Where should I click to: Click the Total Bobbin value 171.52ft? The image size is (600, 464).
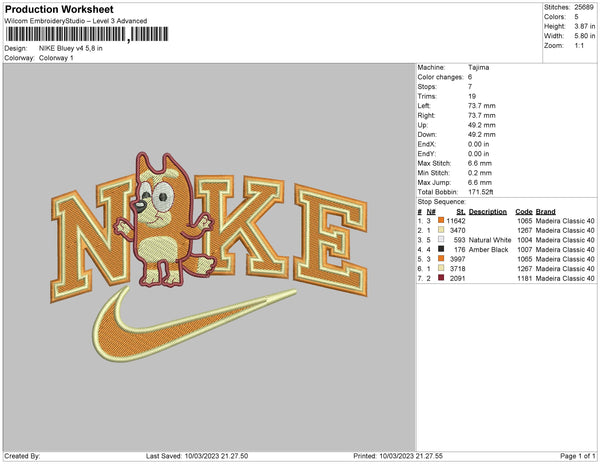click(x=481, y=192)
